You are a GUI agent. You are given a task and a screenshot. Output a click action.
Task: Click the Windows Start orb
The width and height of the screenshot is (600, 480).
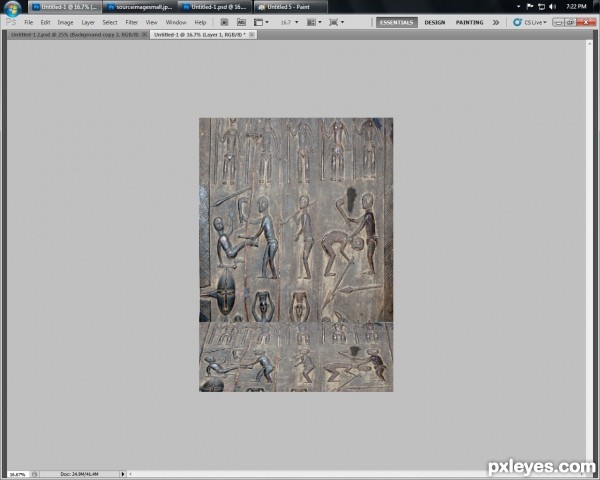(12, 8)
